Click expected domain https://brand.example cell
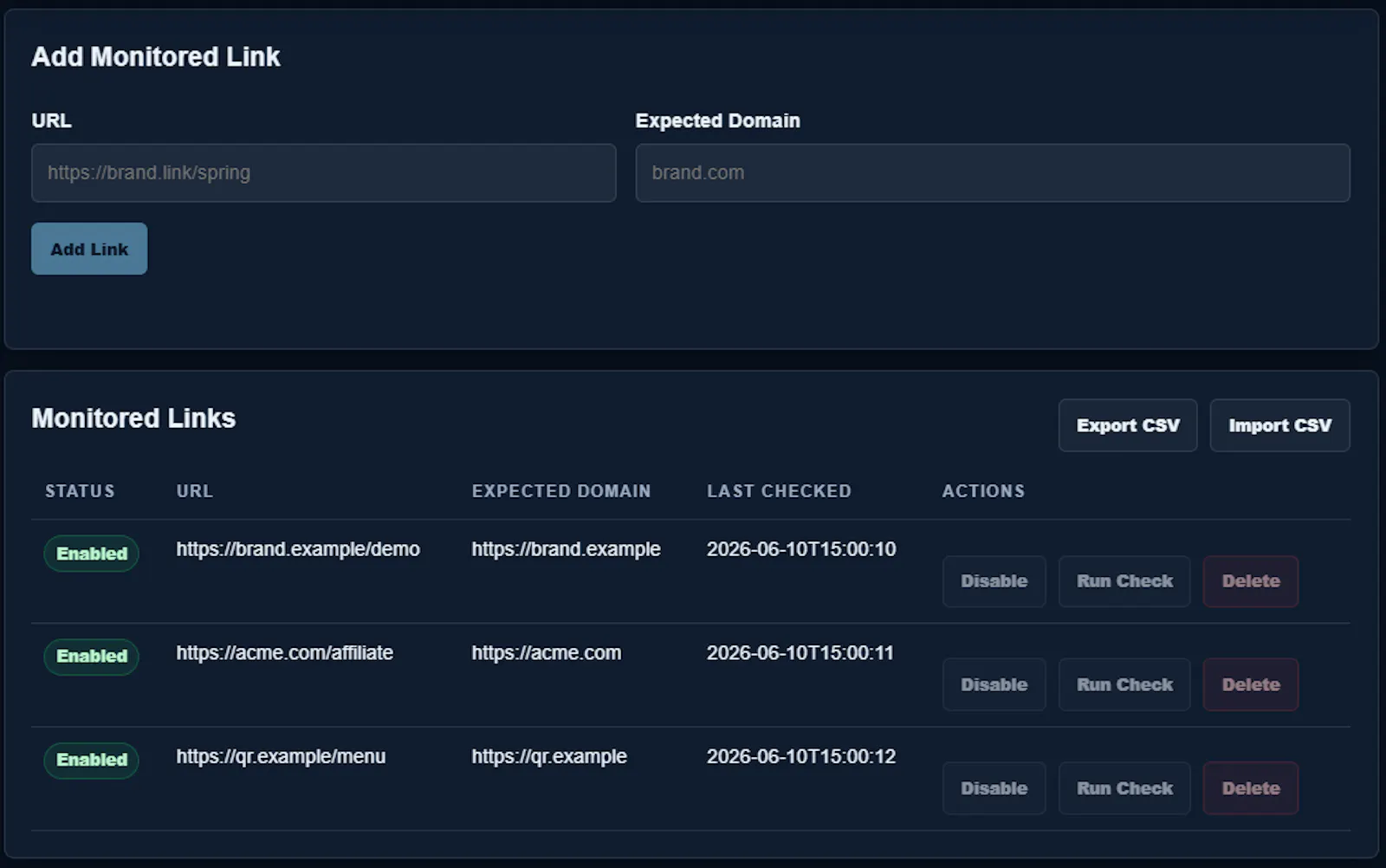 (566, 549)
